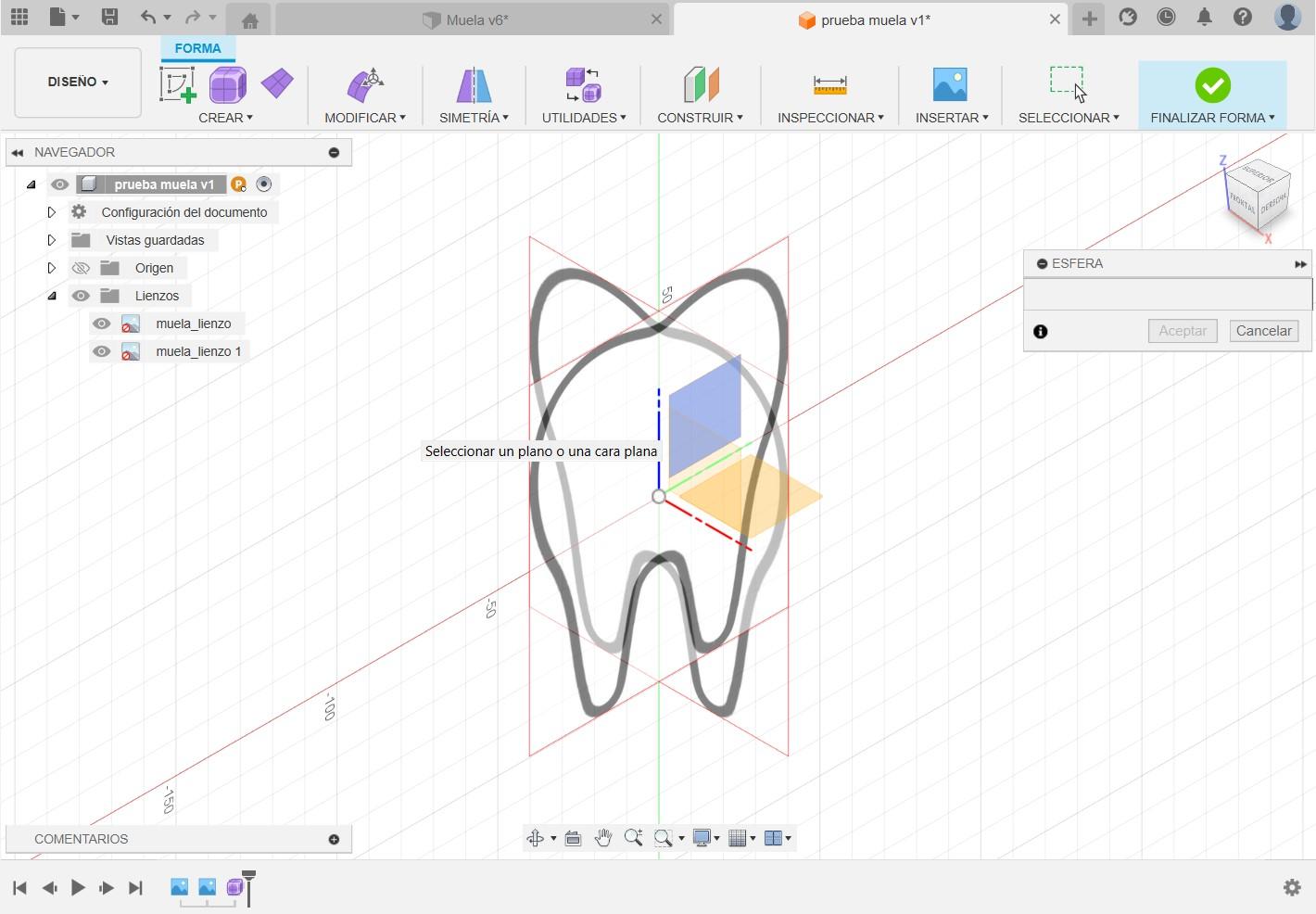Select the Create Plane form tool
The image size is (1316, 914).
pyautogui.click(x=277, y=83)
